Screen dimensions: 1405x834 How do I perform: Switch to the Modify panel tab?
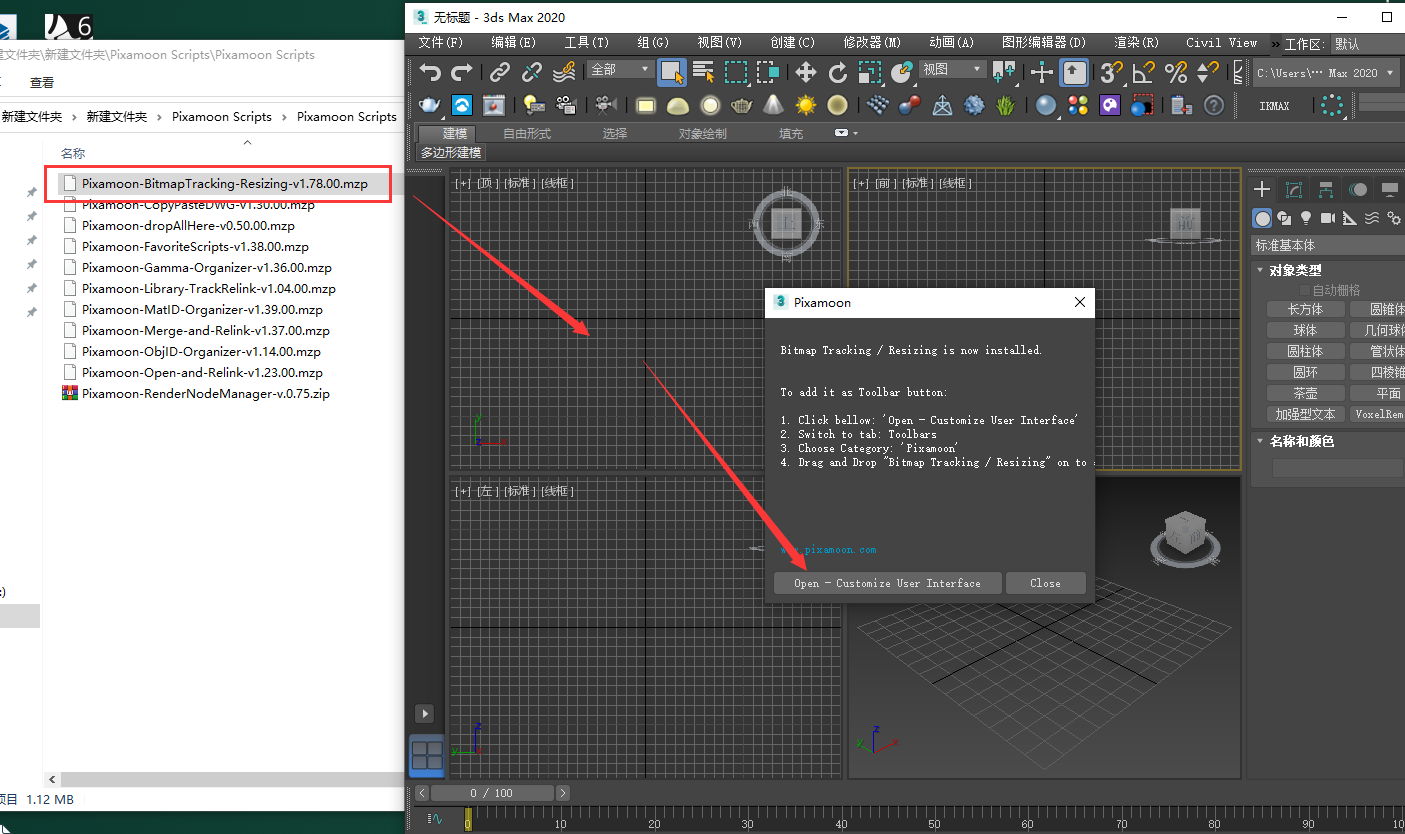(1294, 190)
